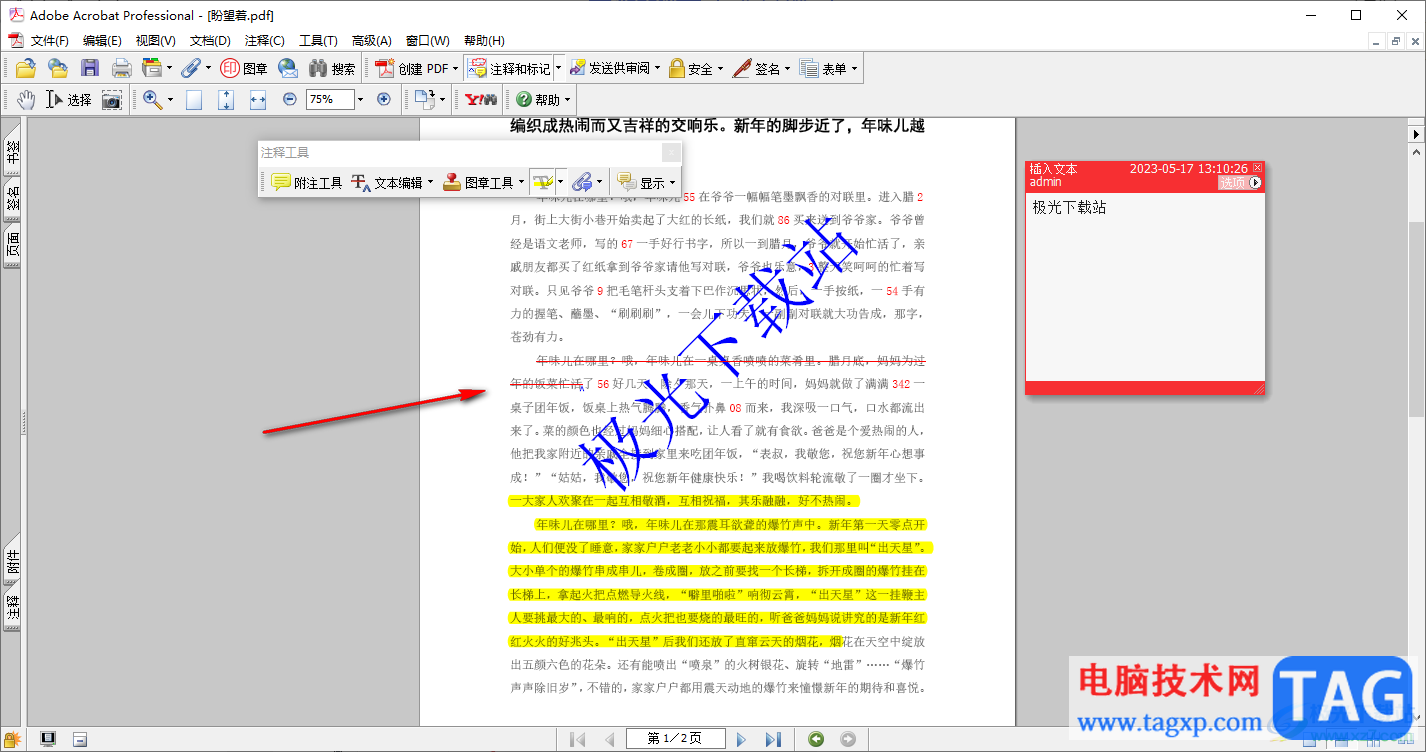Select the hand pan tool
This screenshot has width=1426, height=752.
[x=25, y=99]
